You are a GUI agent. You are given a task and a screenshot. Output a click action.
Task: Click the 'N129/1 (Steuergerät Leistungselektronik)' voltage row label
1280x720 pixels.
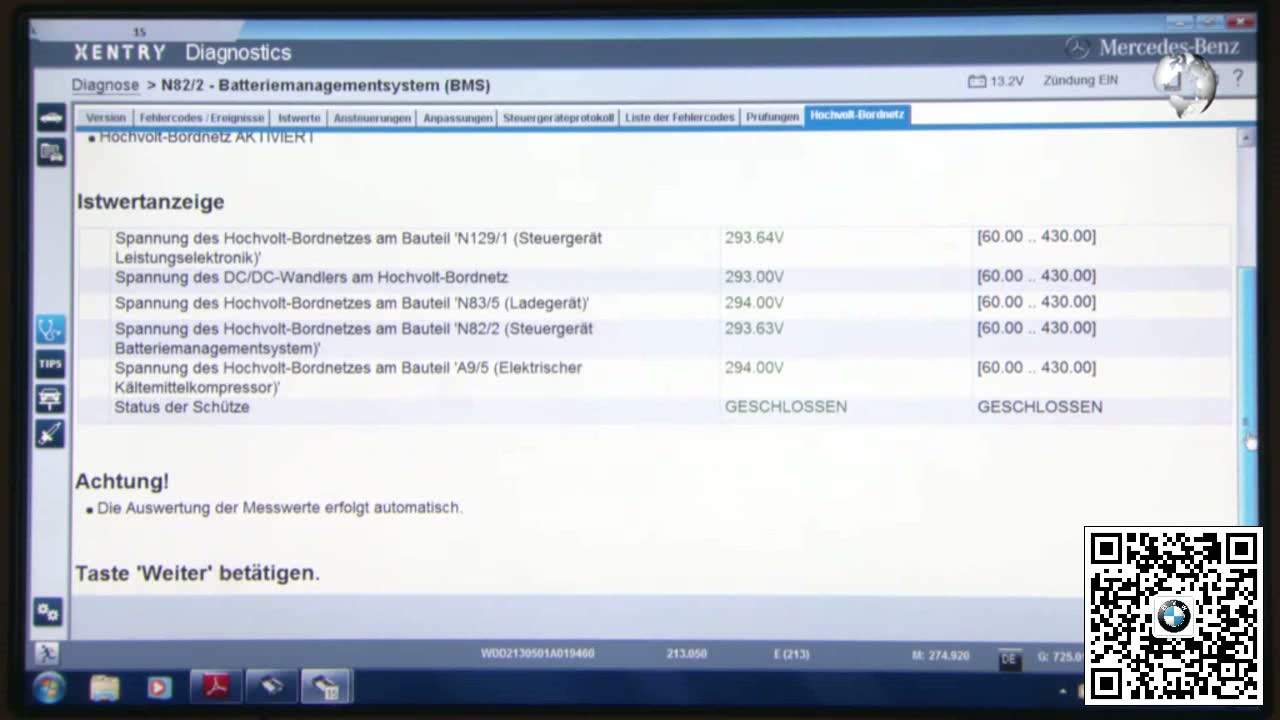click(358, 248)
